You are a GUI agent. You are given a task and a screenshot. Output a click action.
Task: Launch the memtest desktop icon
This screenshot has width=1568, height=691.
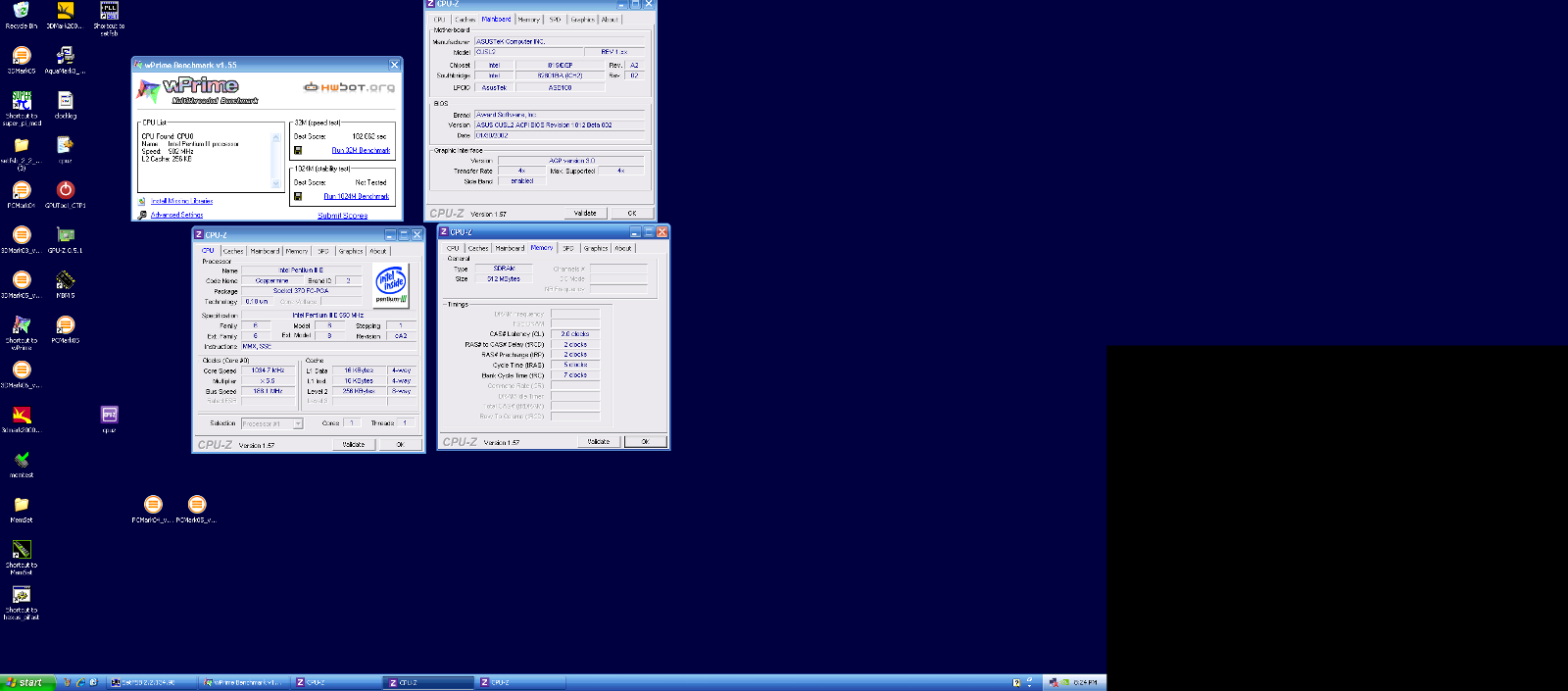pos(22,464)
